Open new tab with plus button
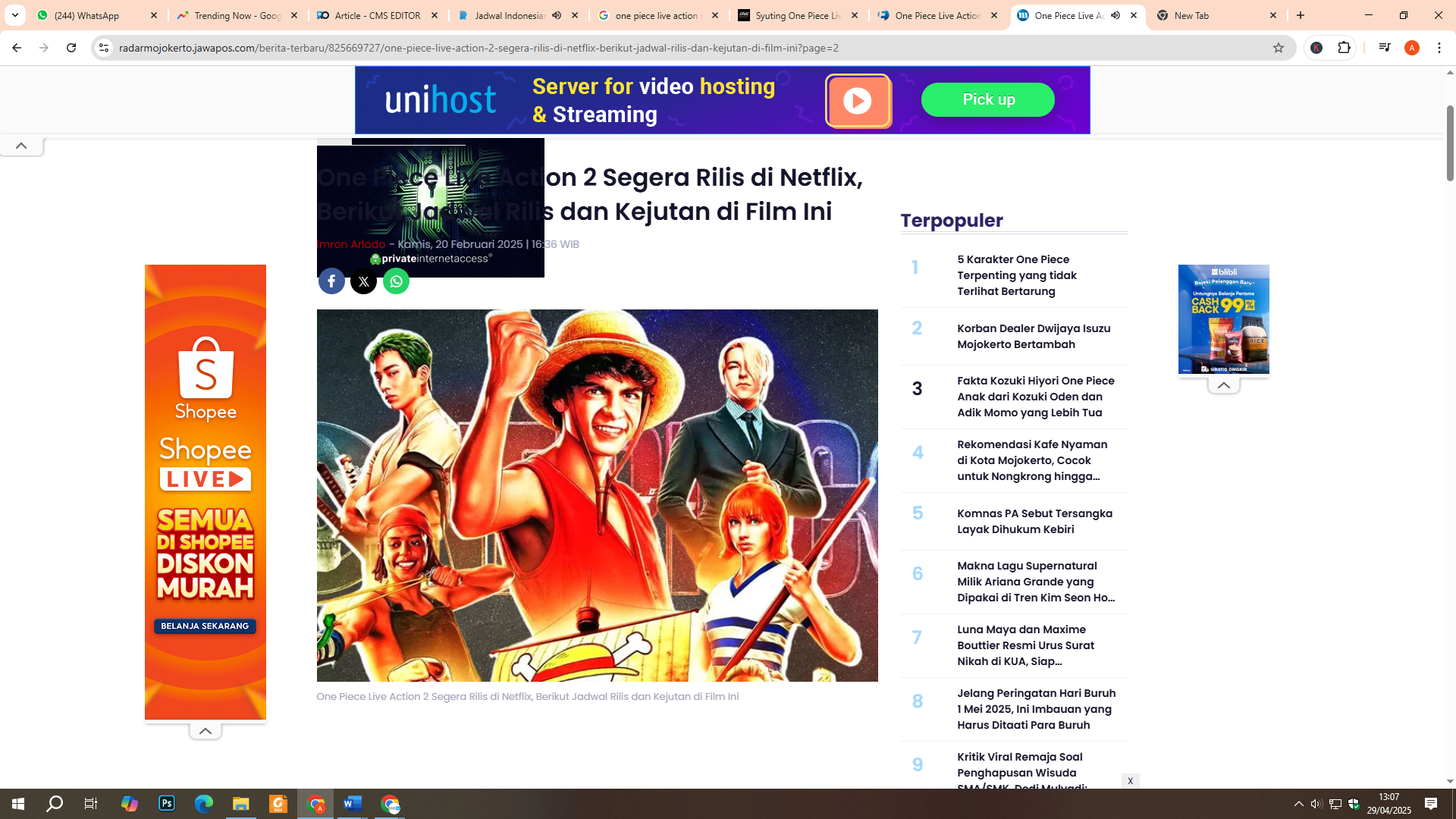This screenshot has width=1456, height=819. tap(1301, 15)
